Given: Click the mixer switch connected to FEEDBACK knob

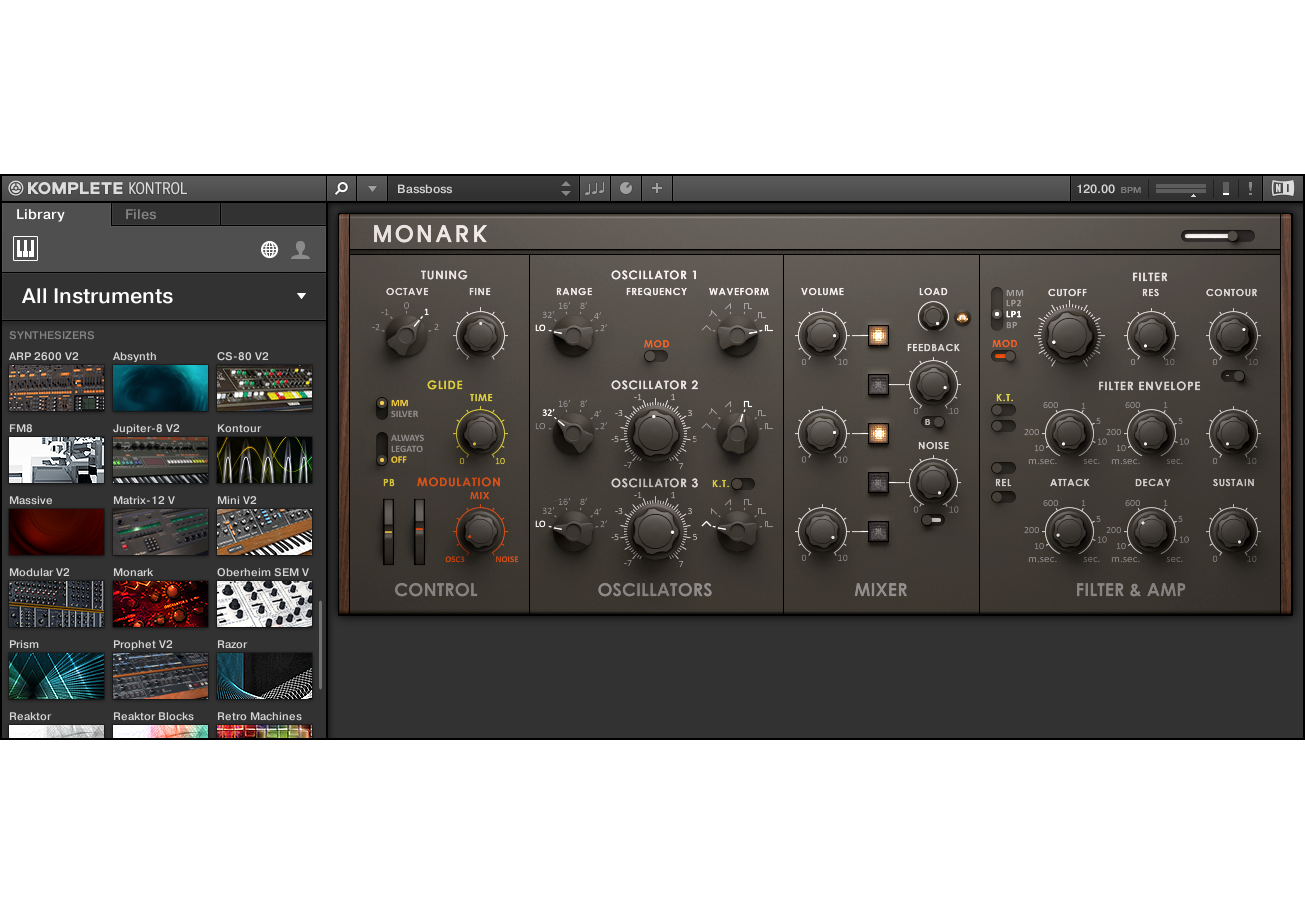Looking at the screenshot, I should (x=879, y=384).
